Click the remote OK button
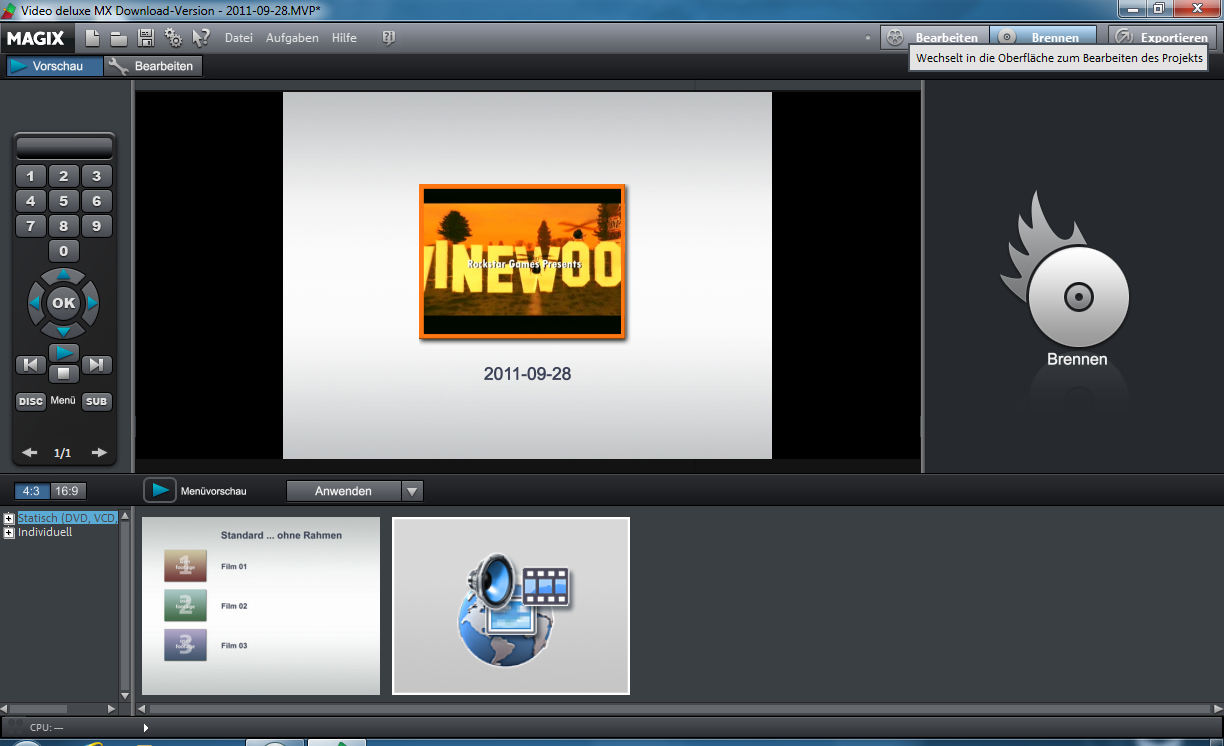 click(x=64, y=302)
